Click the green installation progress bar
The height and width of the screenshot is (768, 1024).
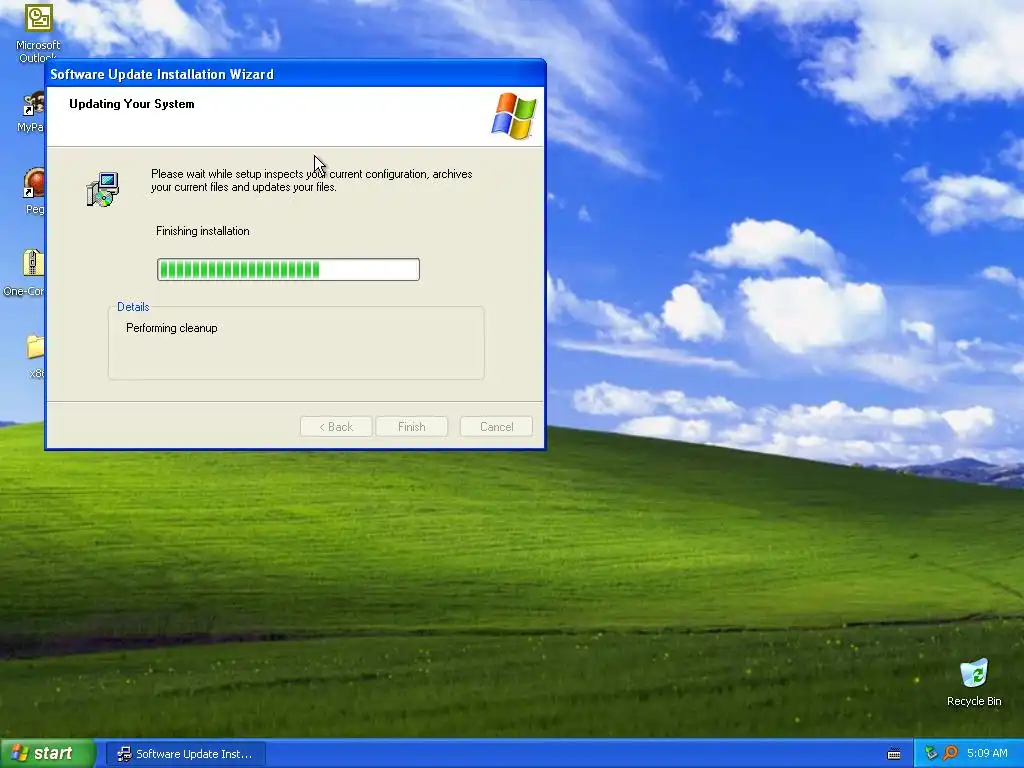click(288, 270)
